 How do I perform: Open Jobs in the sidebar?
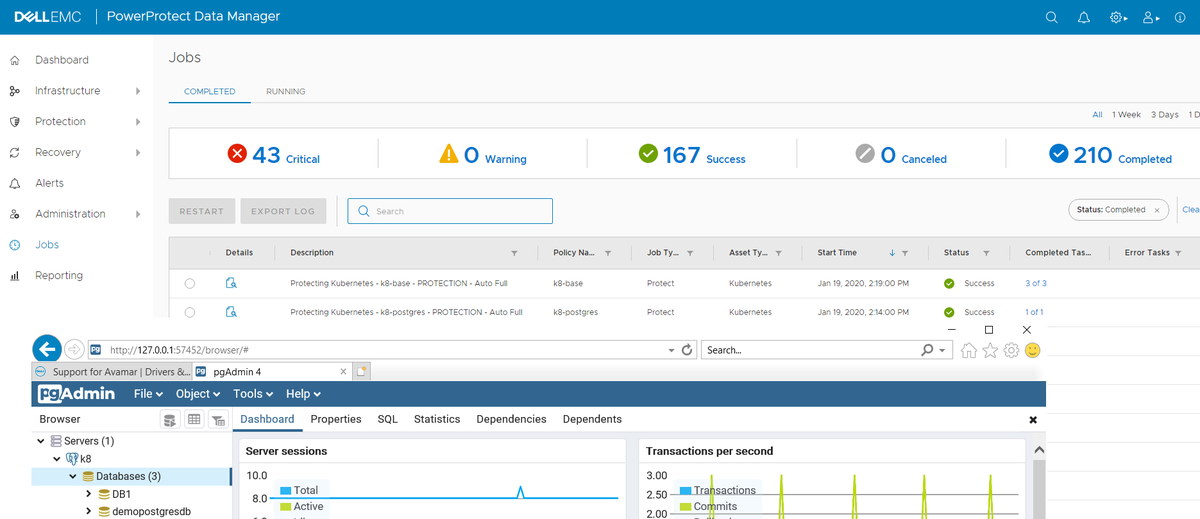[x=47, y=245]
